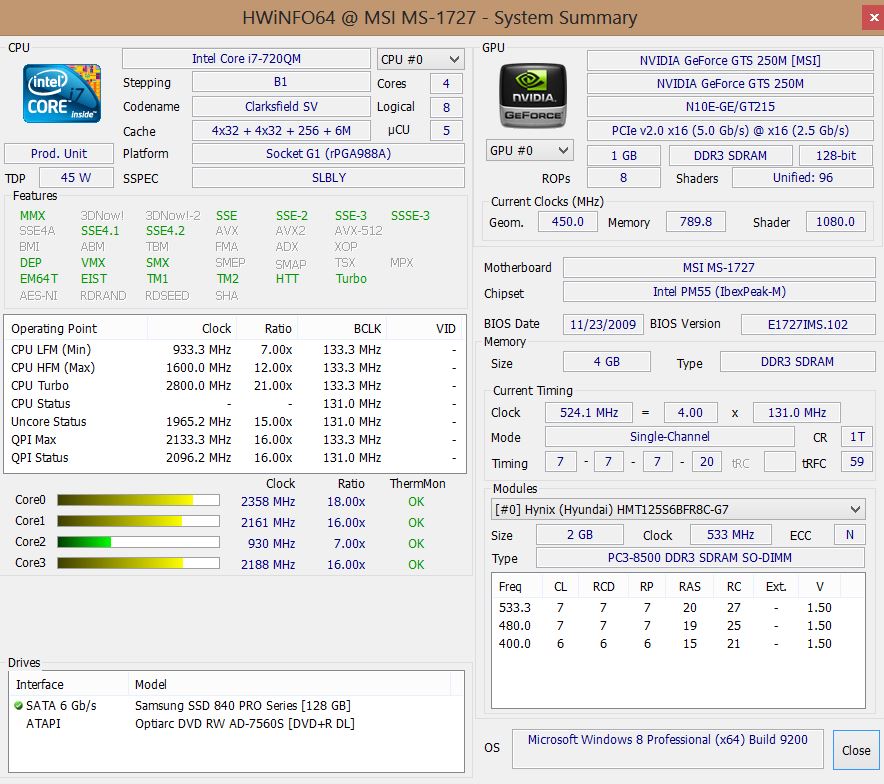Click the Prod. Unit button
The image size is (884, 784).
[x=59, y=153]
